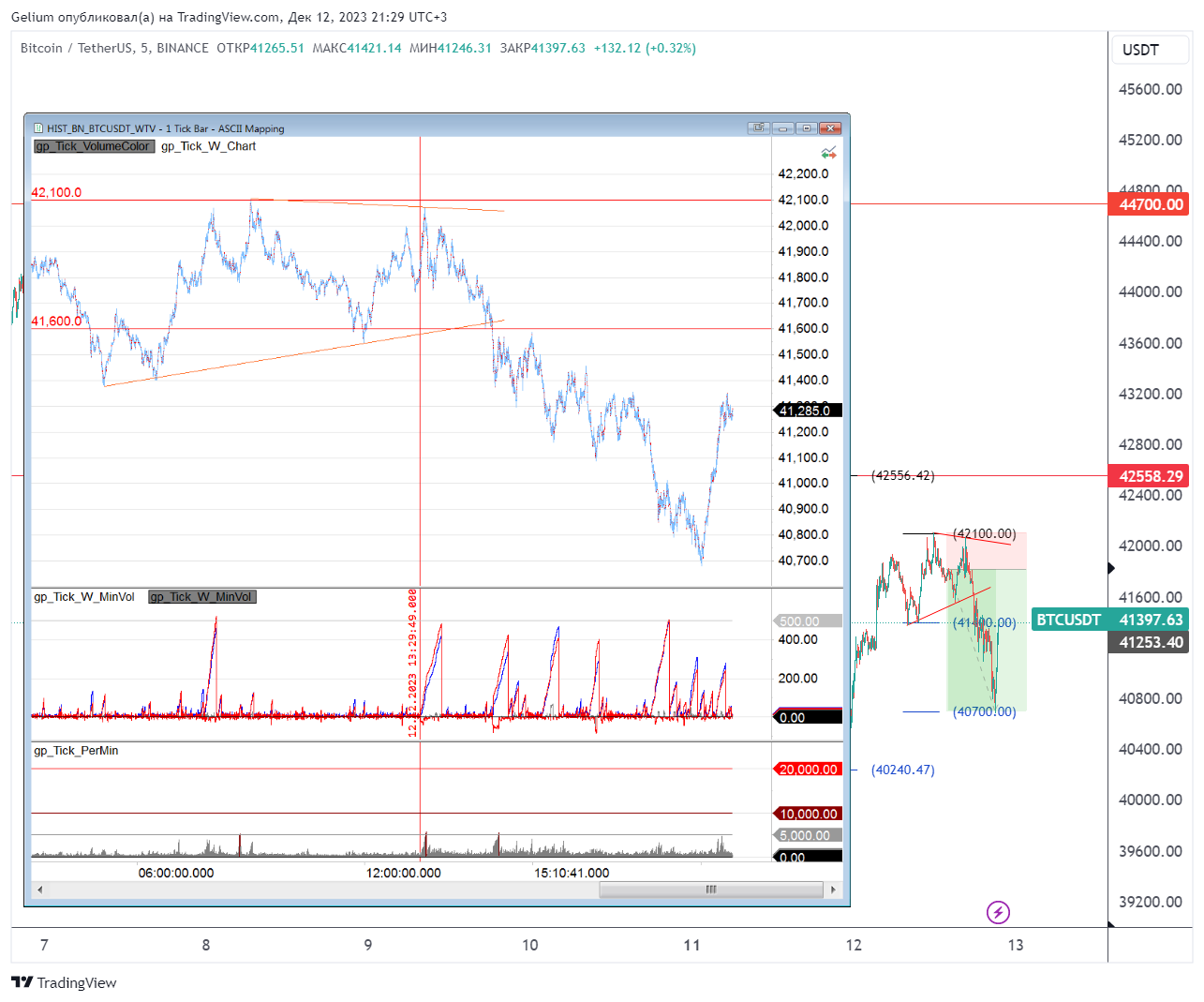Click the purple lightning bolt icon
Image resolution: width=1204 pixels, height=1002 pixels.
[x=998, y=912]
